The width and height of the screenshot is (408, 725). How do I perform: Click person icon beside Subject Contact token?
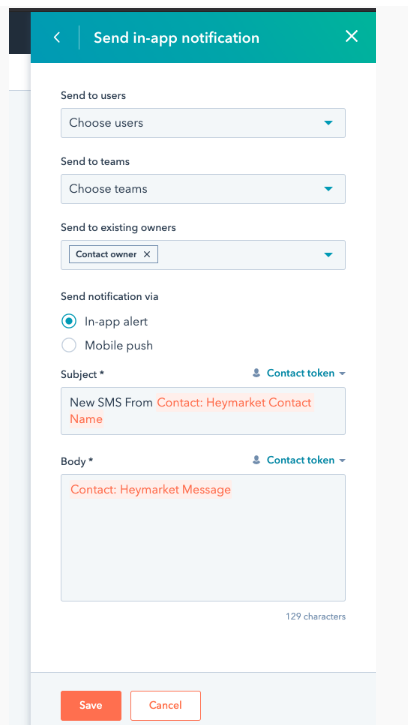pyautogui.click(x=256, y=373)
